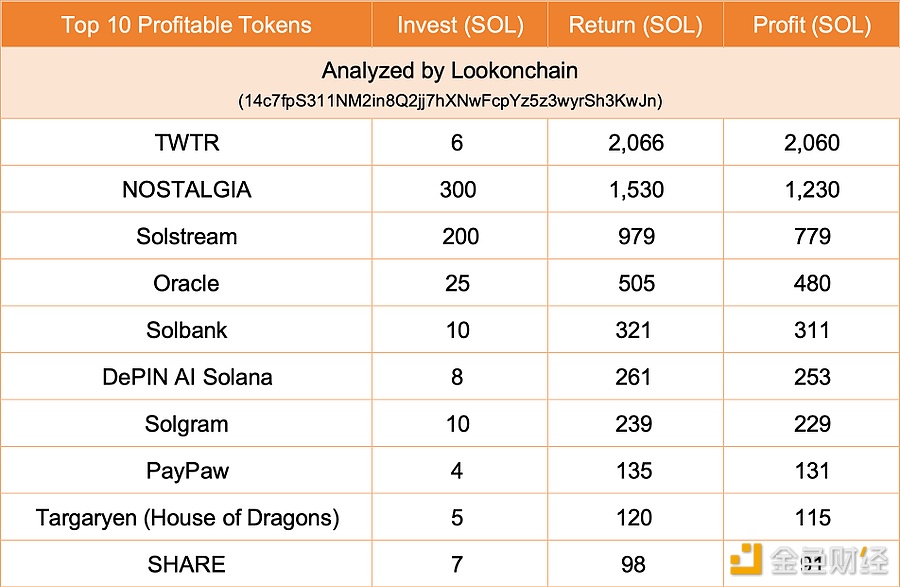Select the Solbank token cell
Viewport: 900px width, 587px height.
coord(186,331)
